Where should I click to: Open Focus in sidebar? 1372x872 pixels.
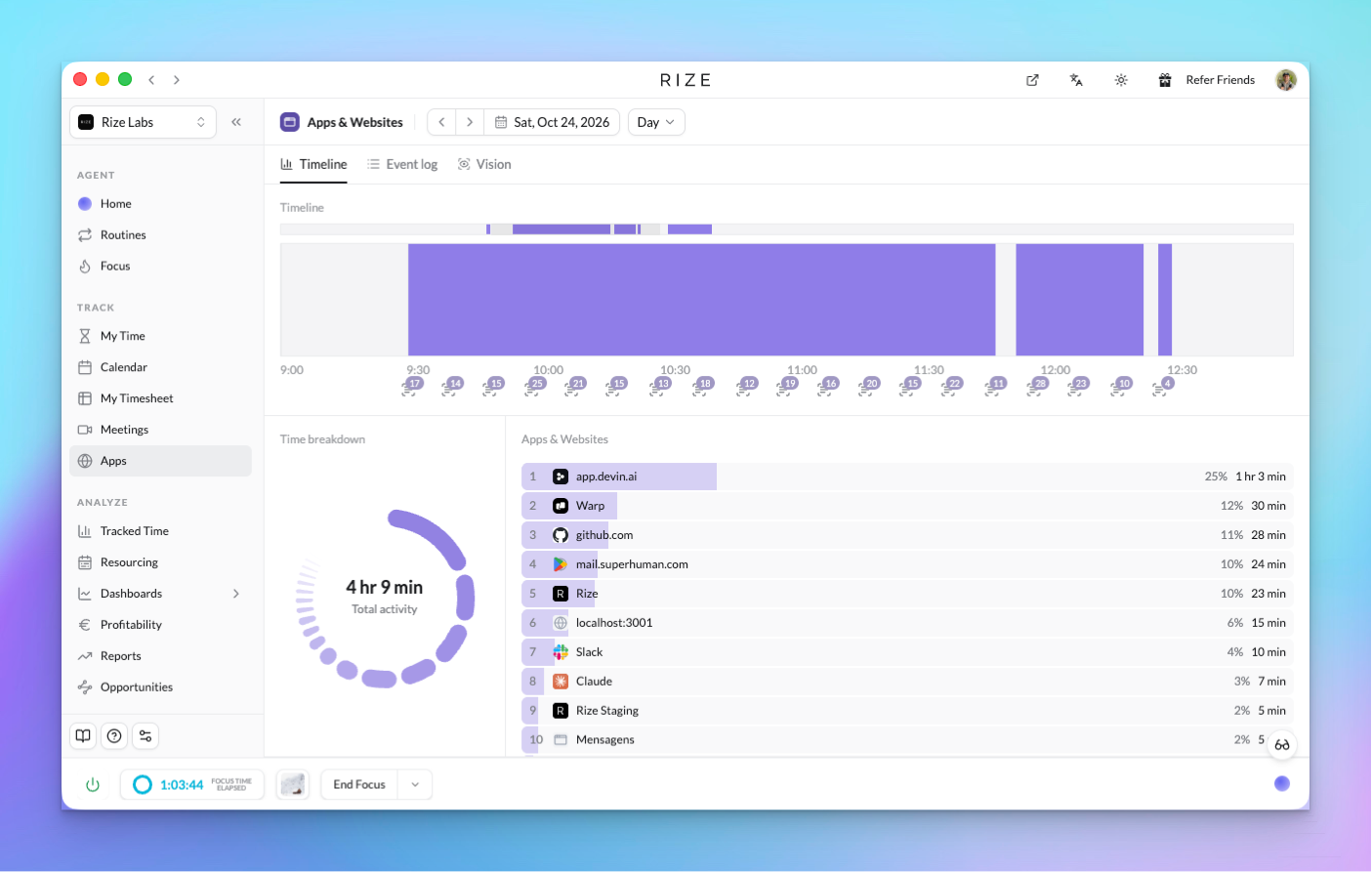click(160, 267)
